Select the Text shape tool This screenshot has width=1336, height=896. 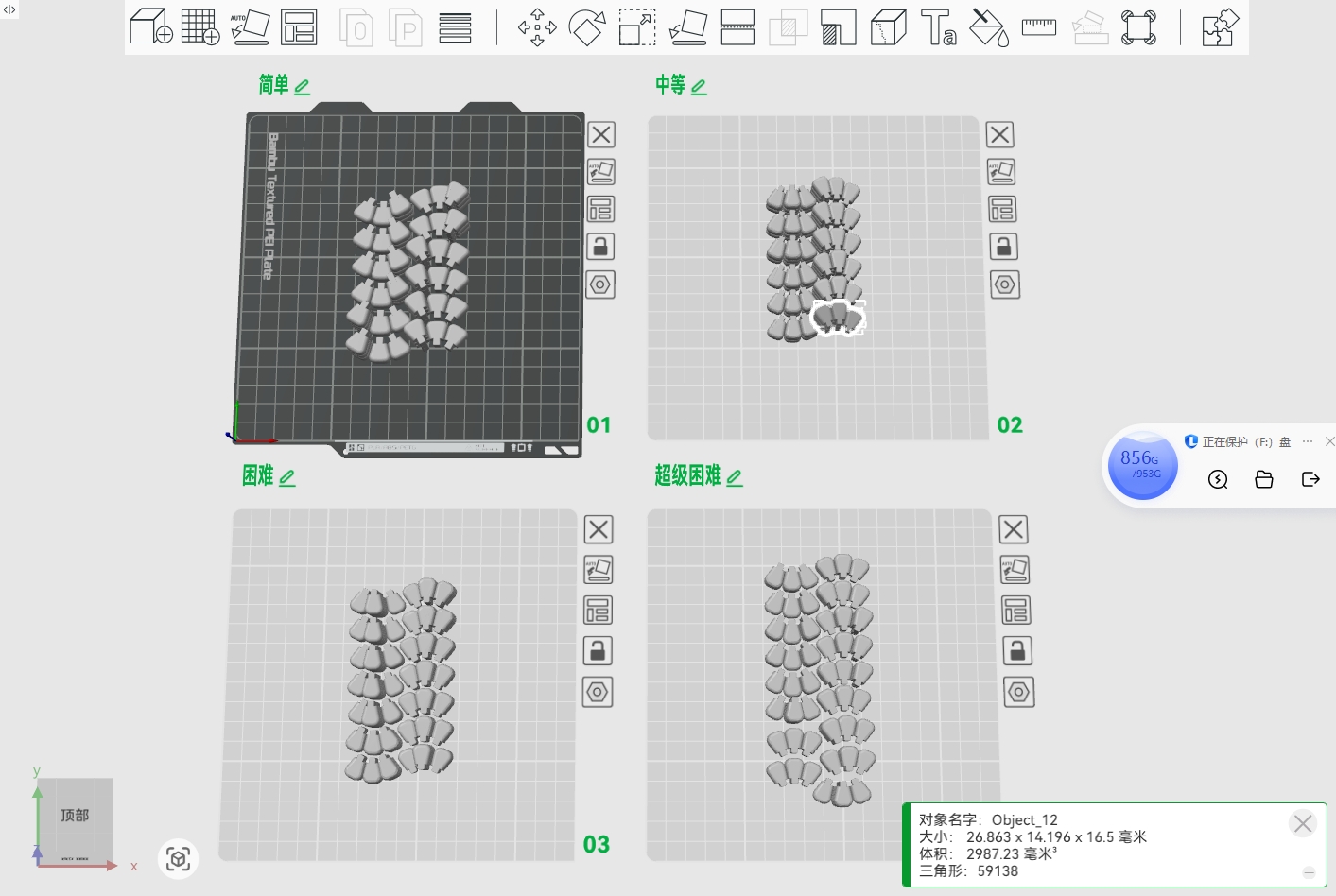click(938, 26)
